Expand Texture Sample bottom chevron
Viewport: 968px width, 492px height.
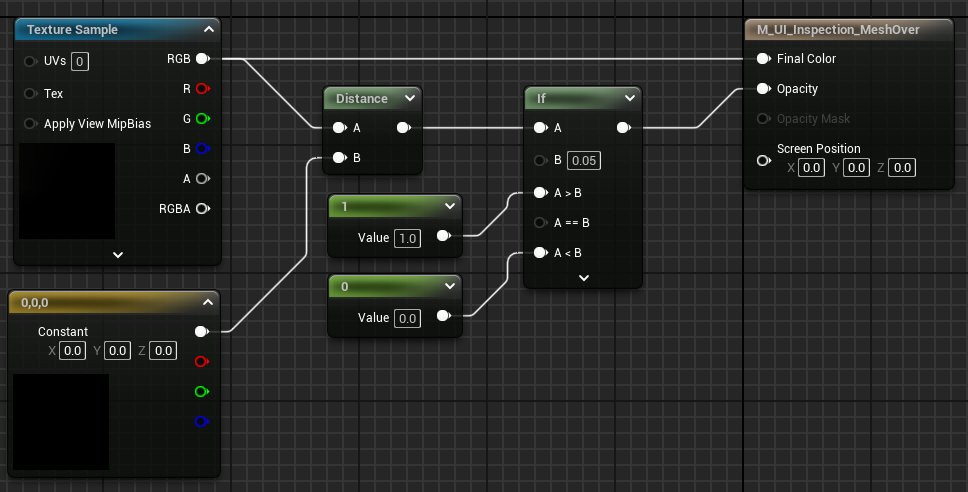[x=118, y=255]
